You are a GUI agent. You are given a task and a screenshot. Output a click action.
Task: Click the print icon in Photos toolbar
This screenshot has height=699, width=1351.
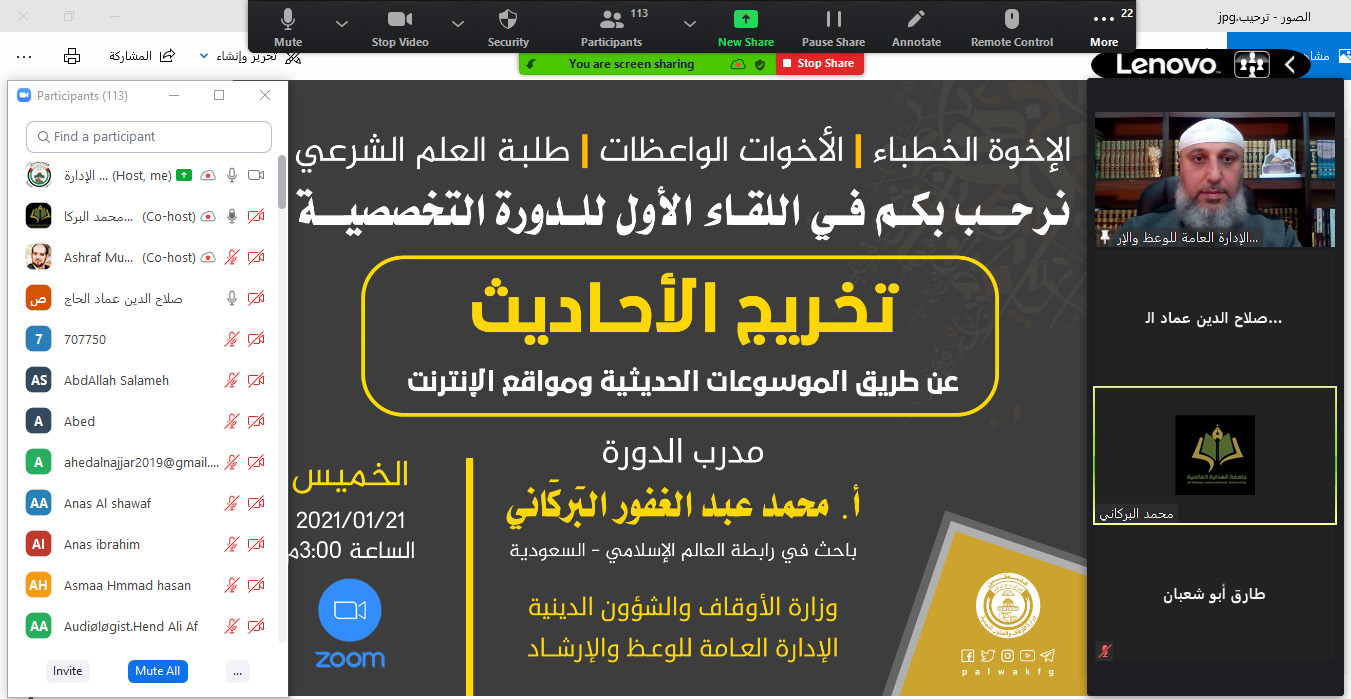coord(72,56)
